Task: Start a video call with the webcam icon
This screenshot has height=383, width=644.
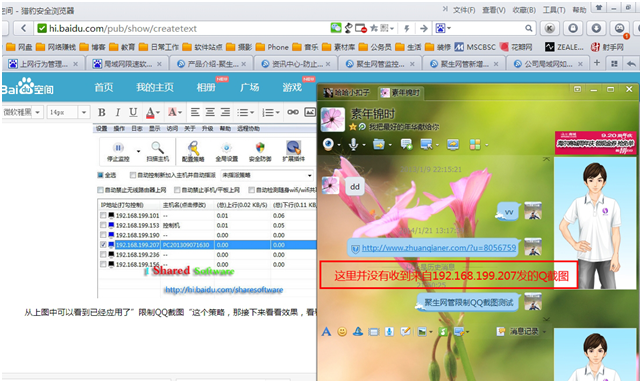Action: point(328,144)
